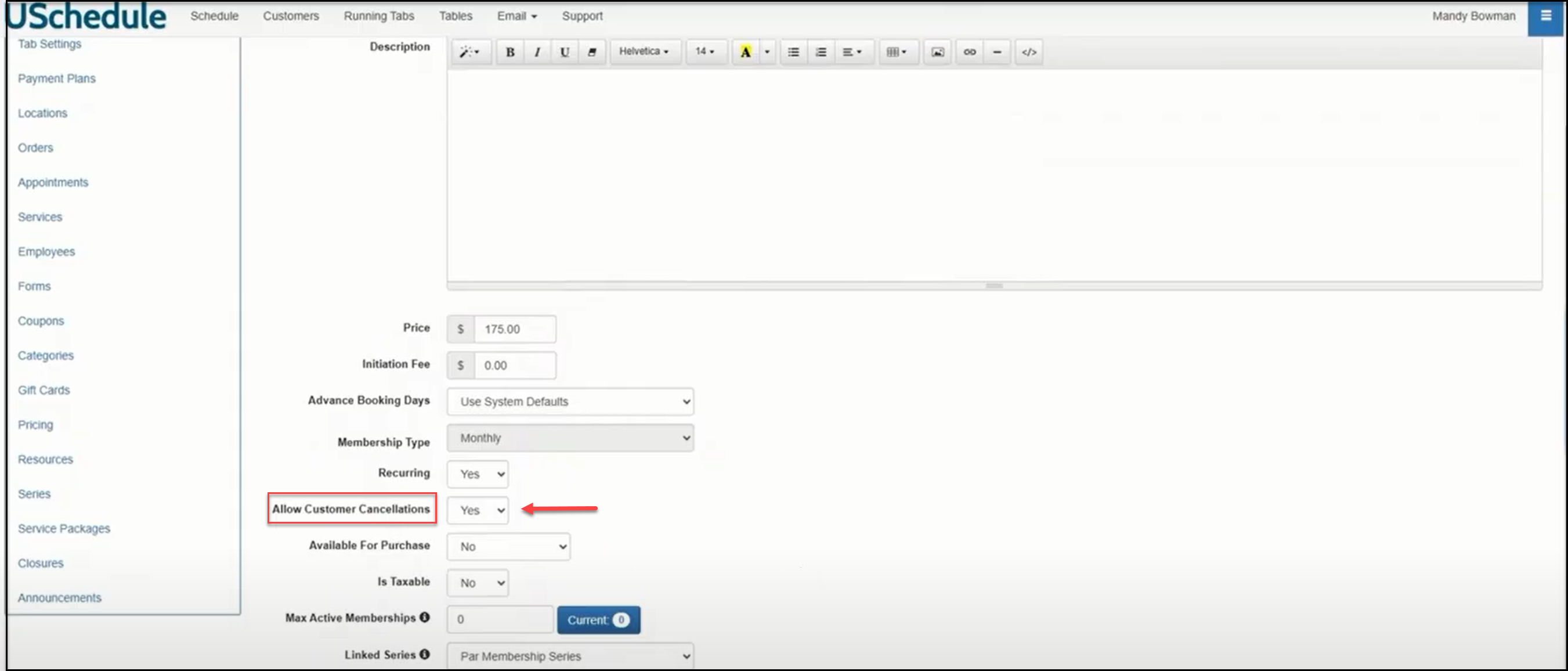Viewport: 1568px width, 671px height.
Task: Insert a hyperlink with the chain icon
Action: 969,52
